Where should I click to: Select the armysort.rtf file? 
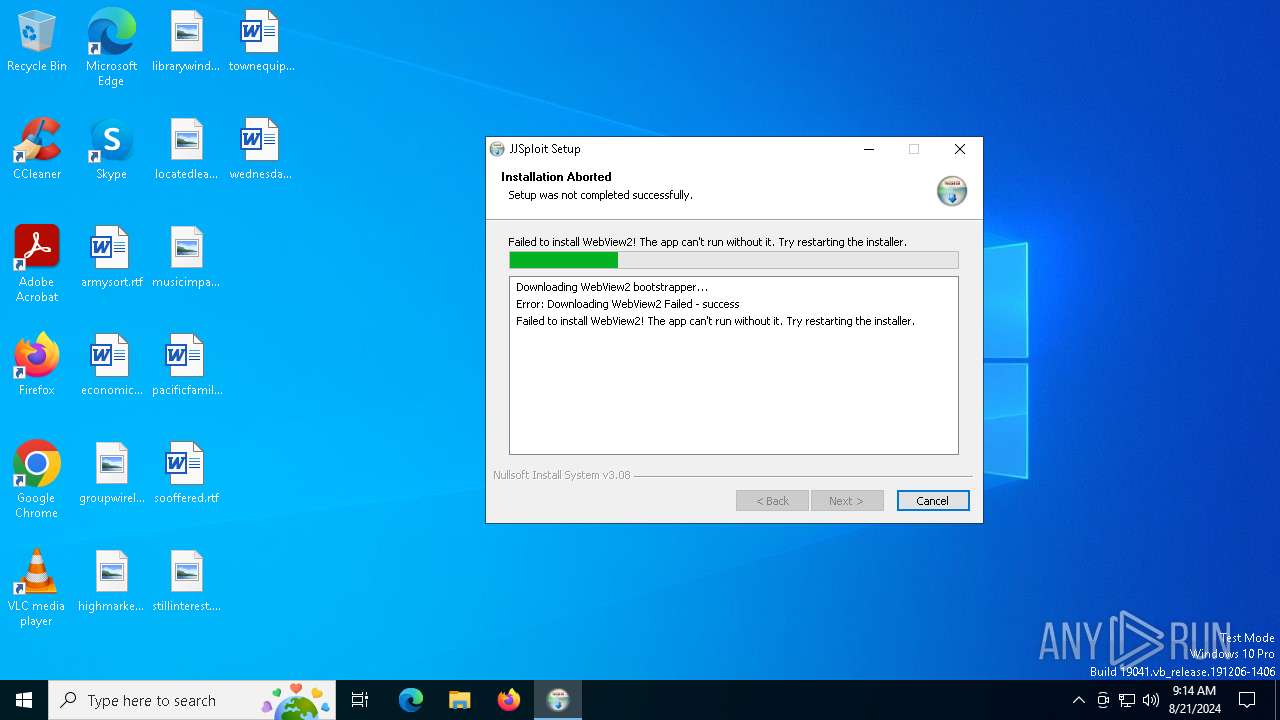coord(111,258)
